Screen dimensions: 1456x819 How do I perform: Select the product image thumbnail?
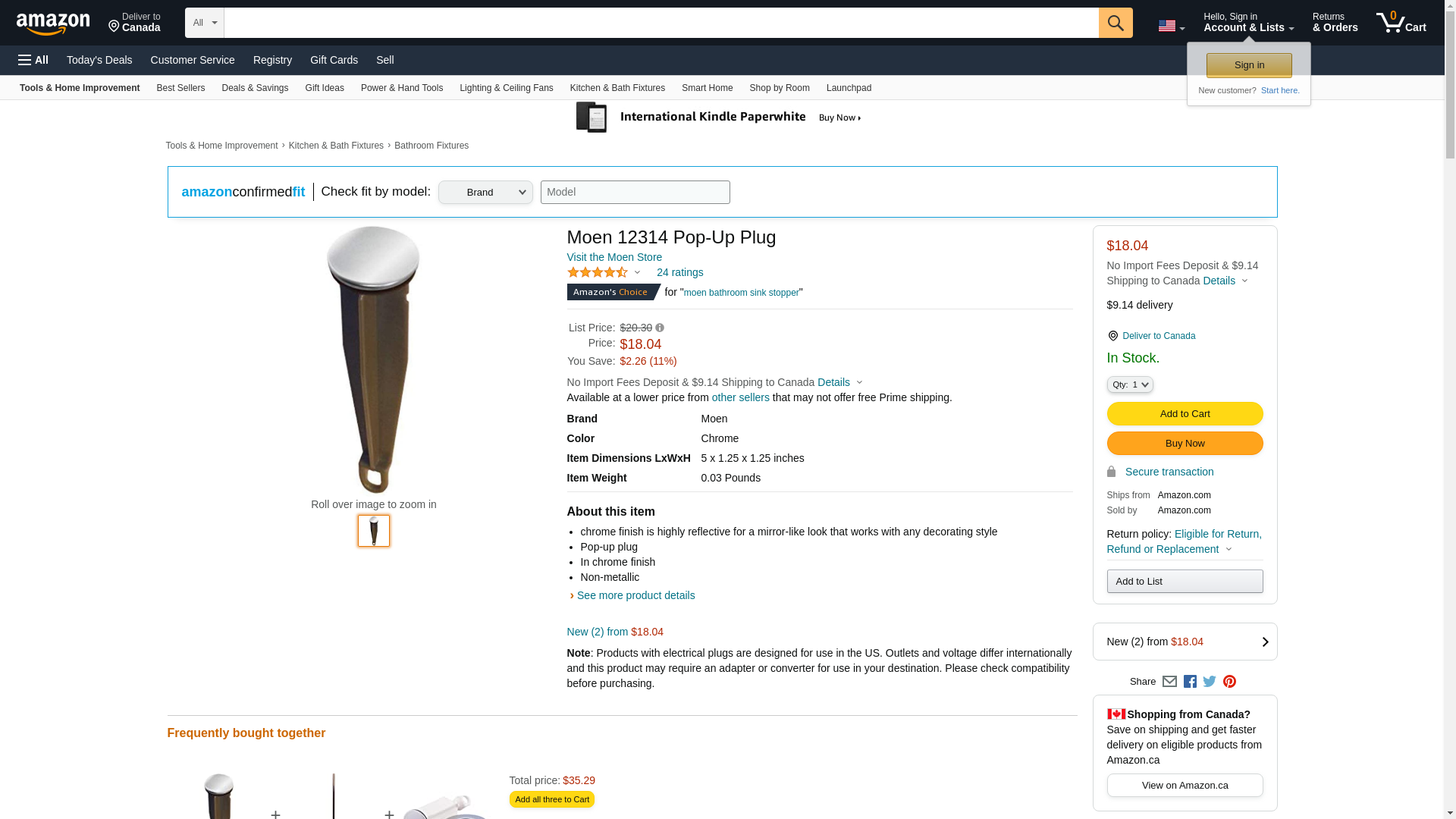pyautogui.click(x=374, y=531)
